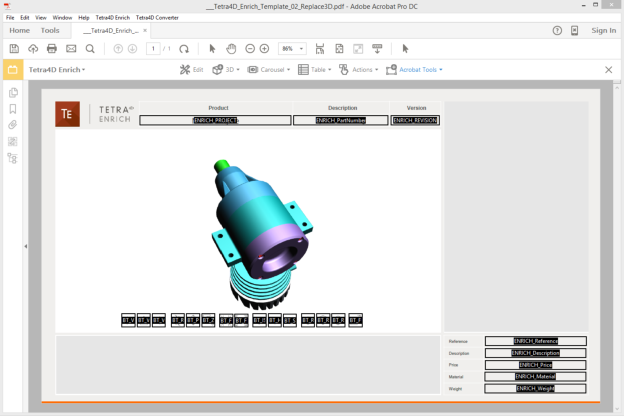Click the read mode toolbar icon

pos(377,49)
